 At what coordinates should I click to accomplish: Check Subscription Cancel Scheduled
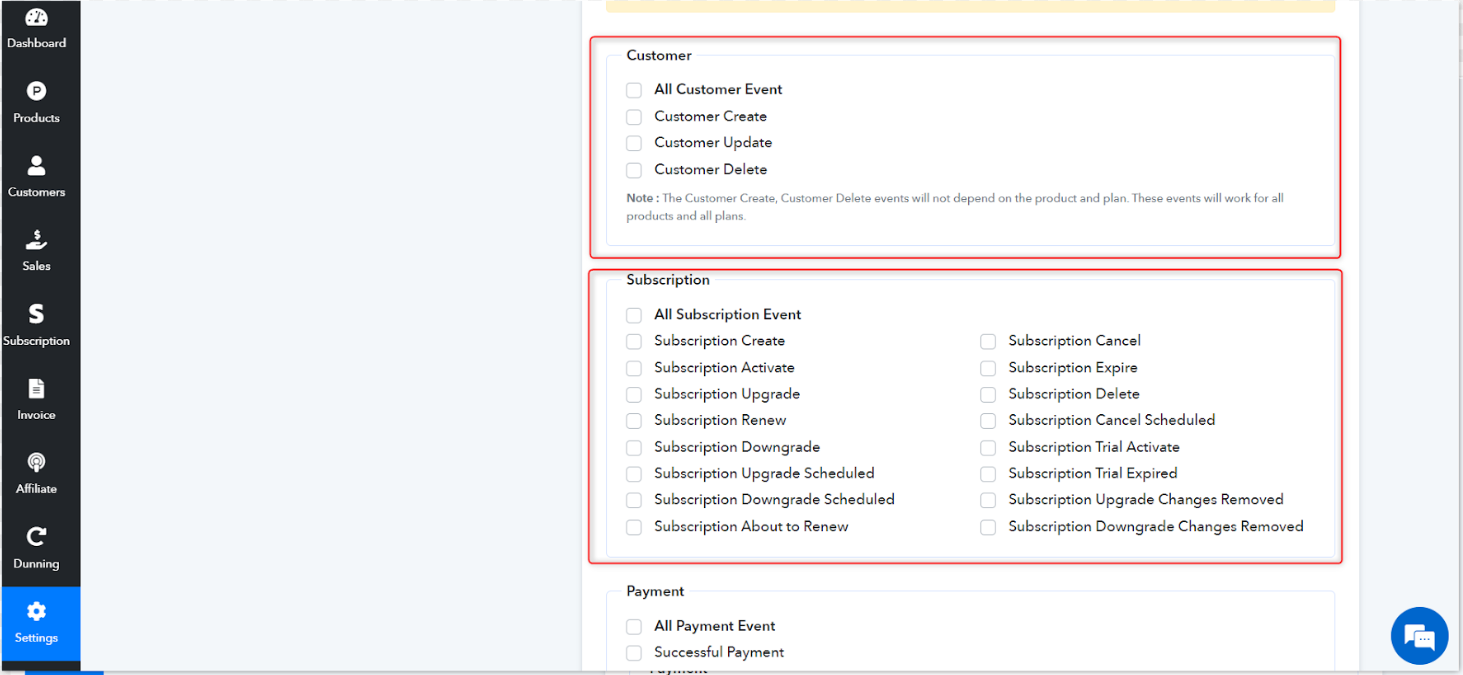tap(988, 421)
